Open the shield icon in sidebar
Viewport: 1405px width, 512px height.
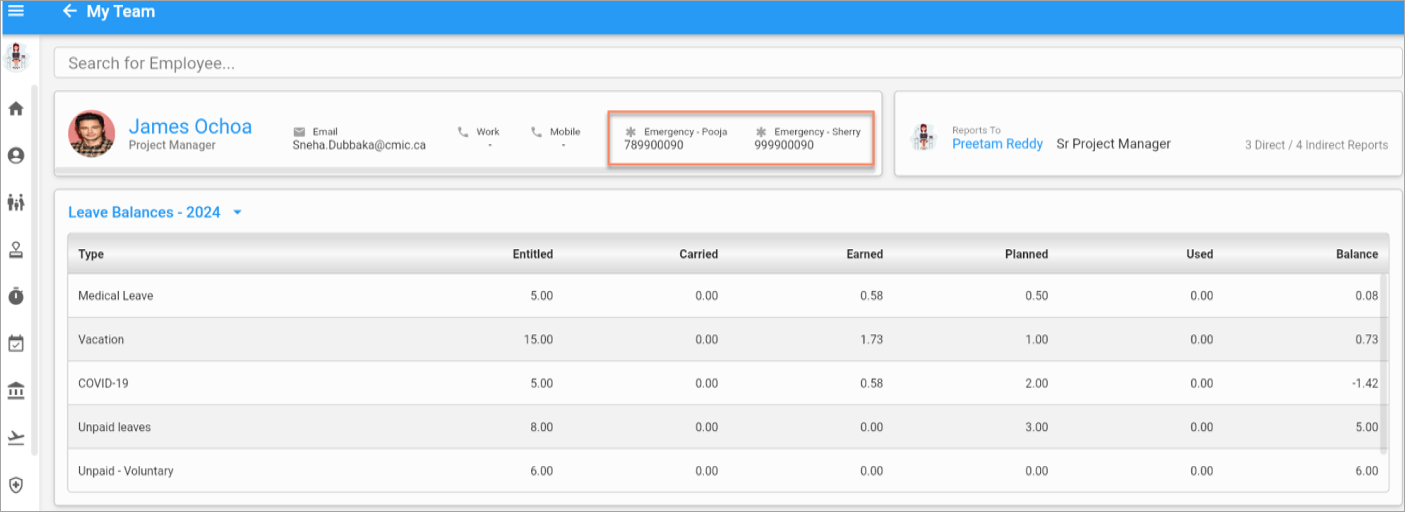pyautogui.click(x=16, y=484)
